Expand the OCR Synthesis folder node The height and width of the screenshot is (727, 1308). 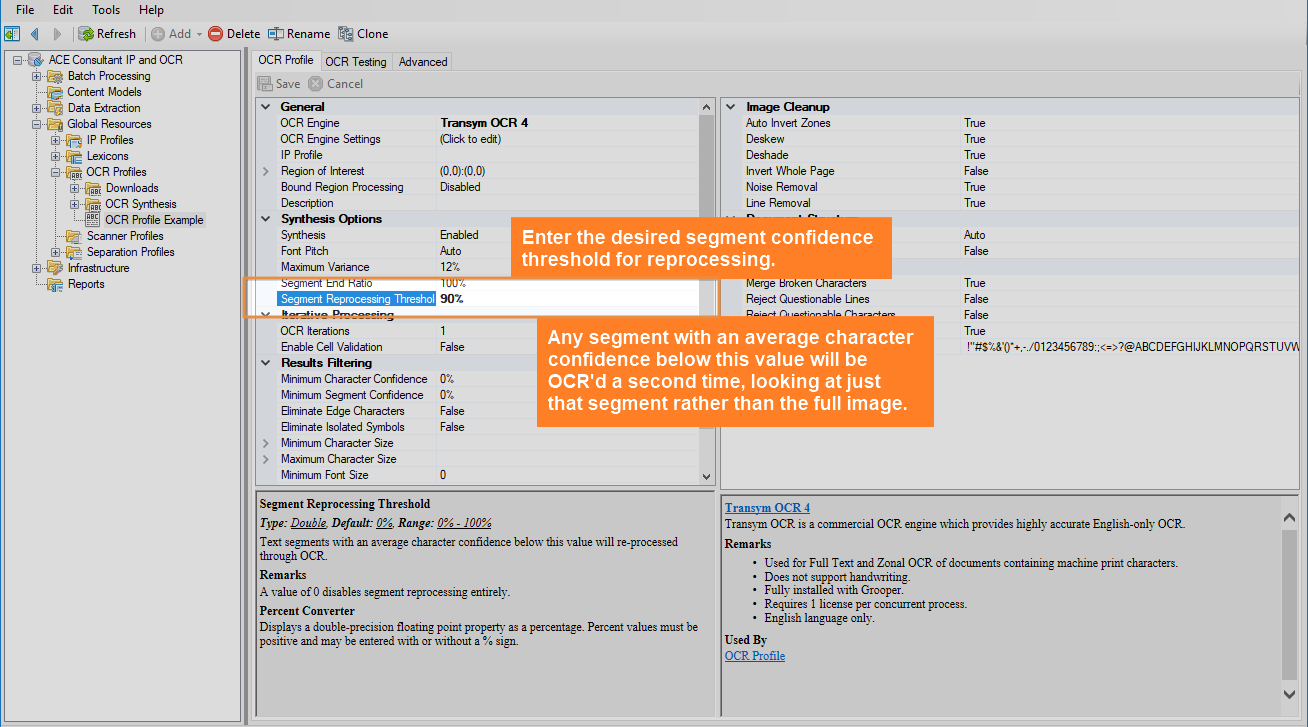[x=74, y=204]
